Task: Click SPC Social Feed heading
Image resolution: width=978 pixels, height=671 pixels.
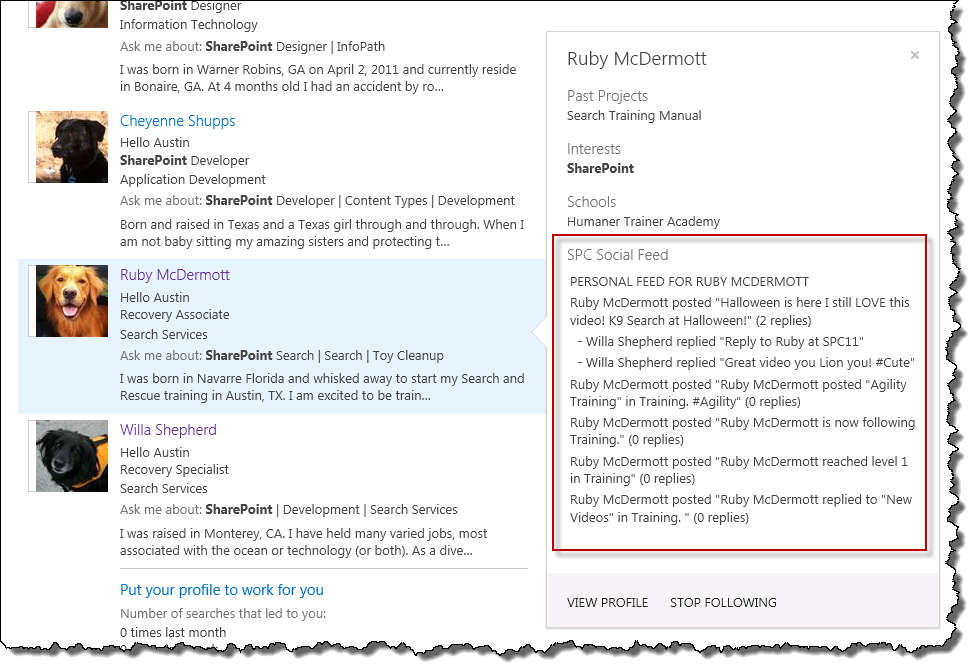Action: point(617,255)
